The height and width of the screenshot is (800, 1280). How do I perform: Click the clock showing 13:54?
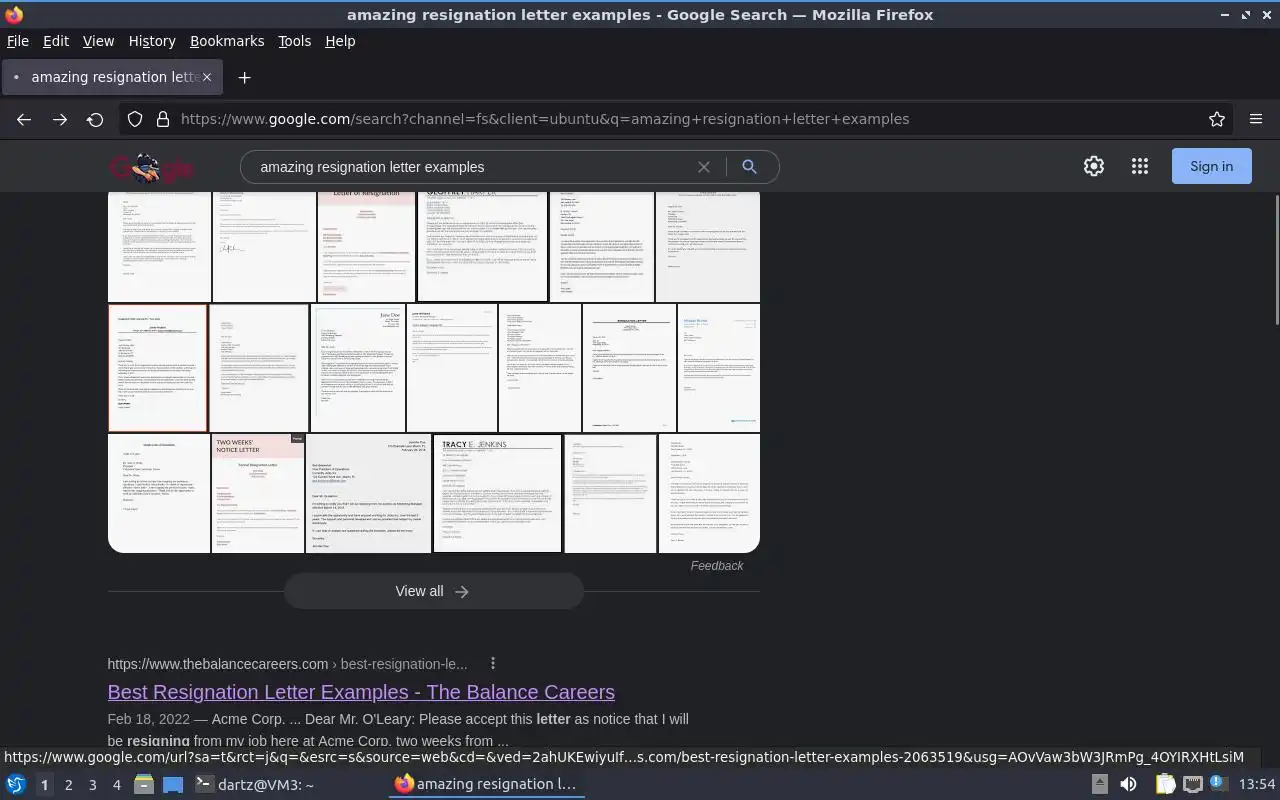pos(1257,785)
